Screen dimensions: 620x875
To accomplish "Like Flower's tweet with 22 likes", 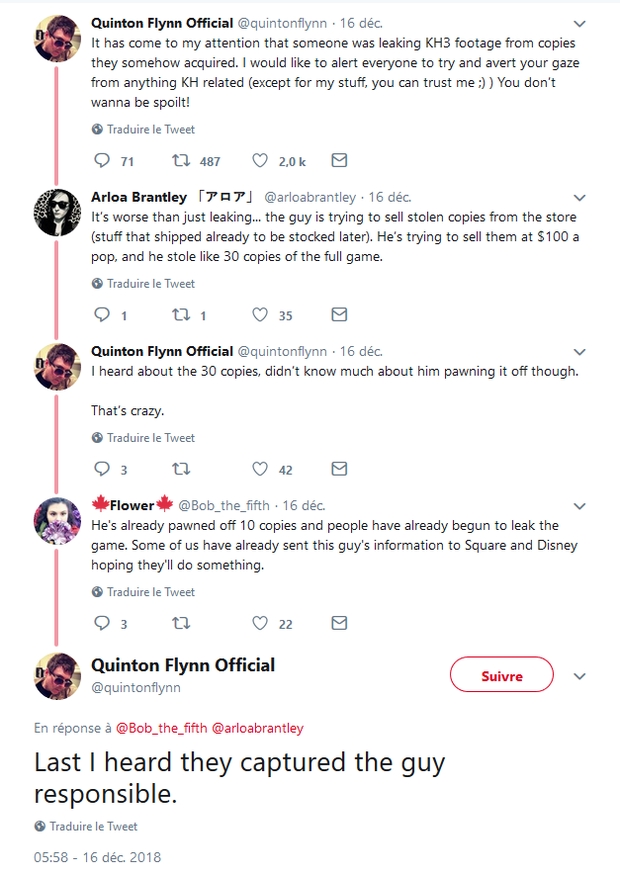I will [260, 623].
